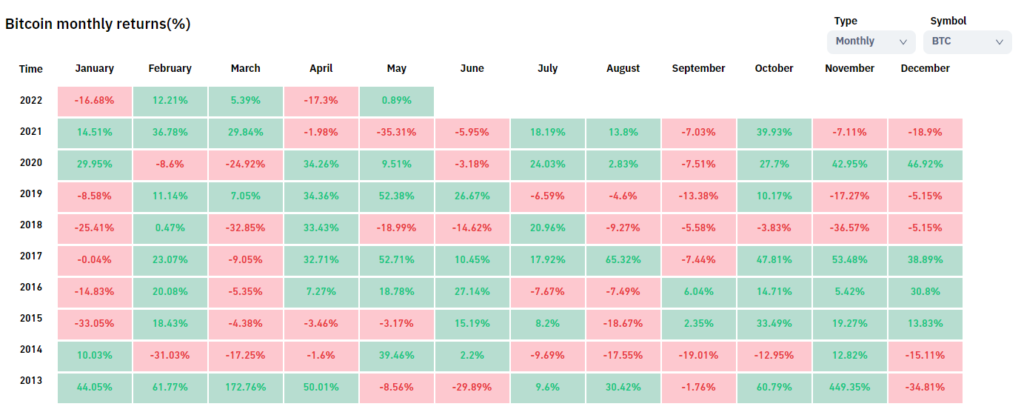Image resolution: width=1024 pixels, height=418 pixels.
Task: Select the 26.67% cell for June 2019
Action: tap(472, 195)
